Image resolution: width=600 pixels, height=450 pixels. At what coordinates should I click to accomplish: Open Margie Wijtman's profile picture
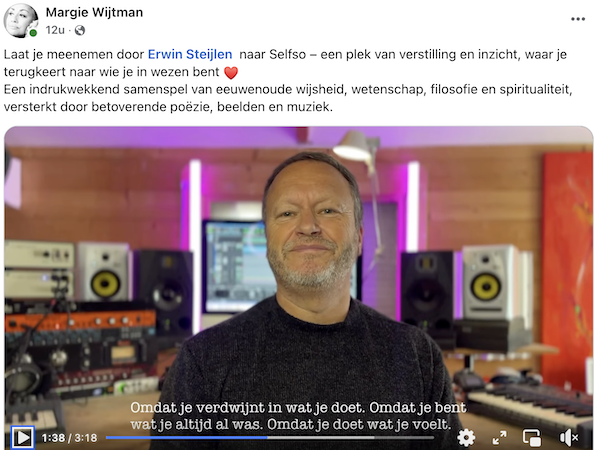pos(21,21)
